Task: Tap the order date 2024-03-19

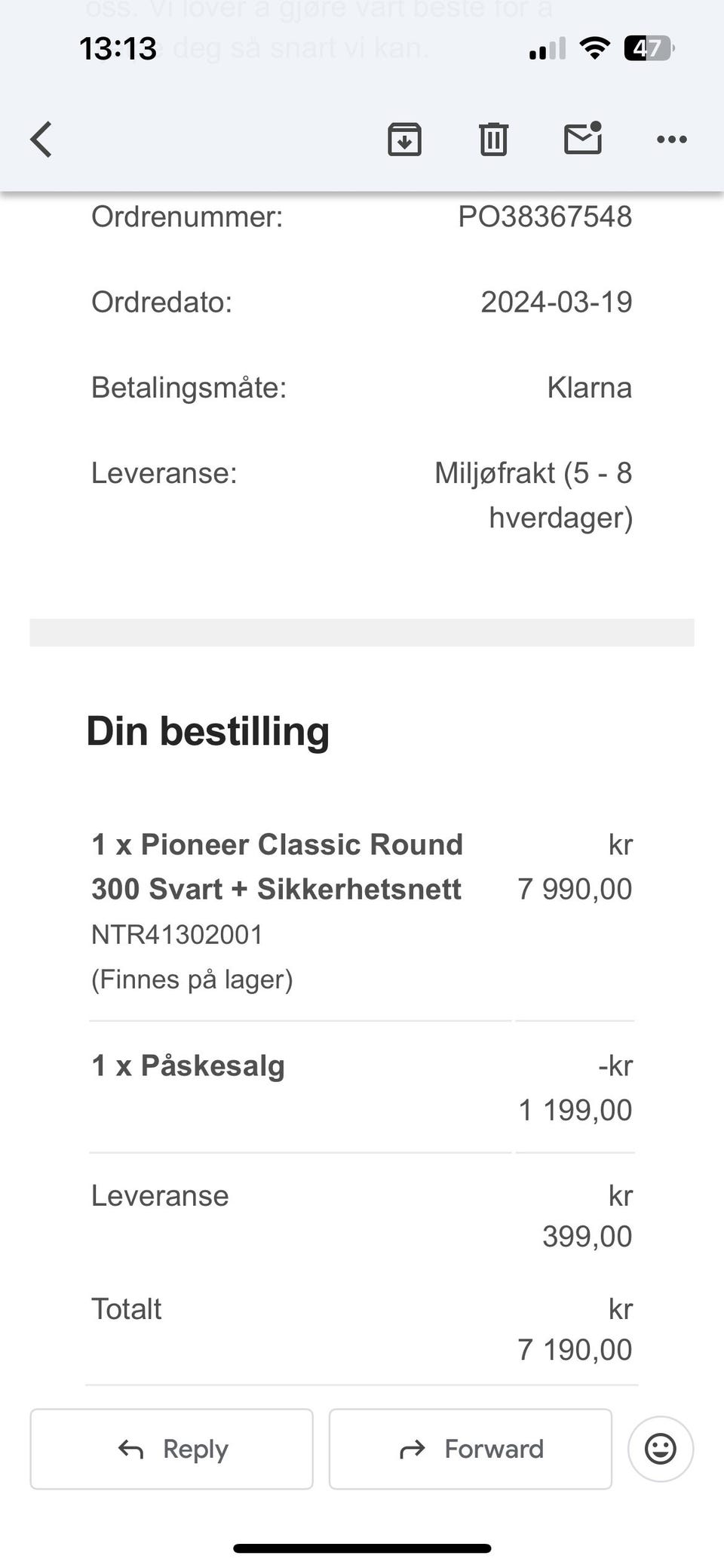Action: tap(557, 303)
